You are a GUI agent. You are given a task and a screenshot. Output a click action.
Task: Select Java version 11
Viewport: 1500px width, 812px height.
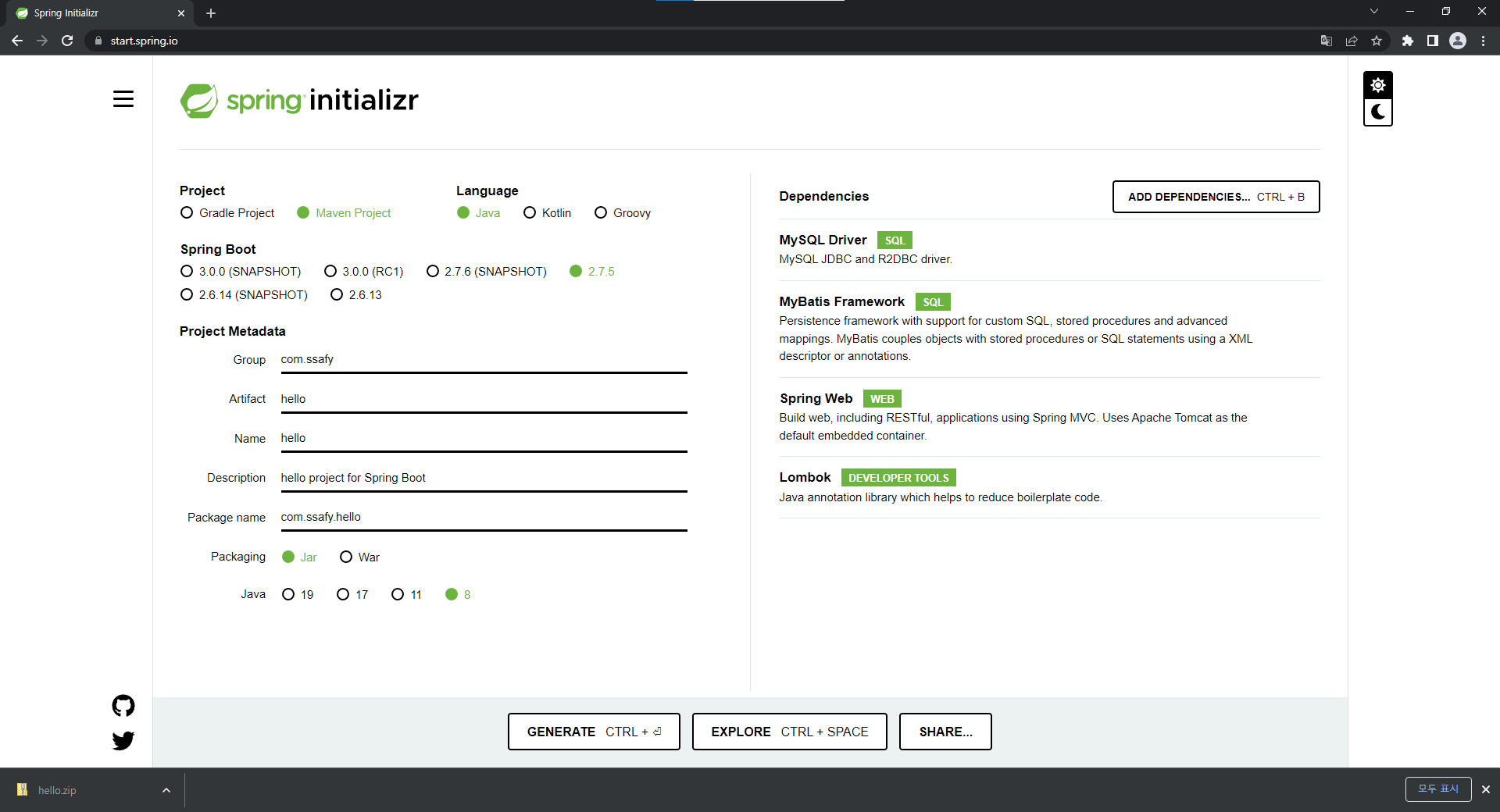(x=406, y=595)
